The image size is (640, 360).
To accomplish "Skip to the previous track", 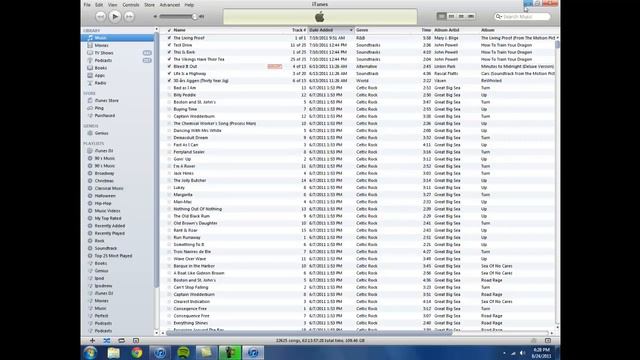I will point(100,17).
